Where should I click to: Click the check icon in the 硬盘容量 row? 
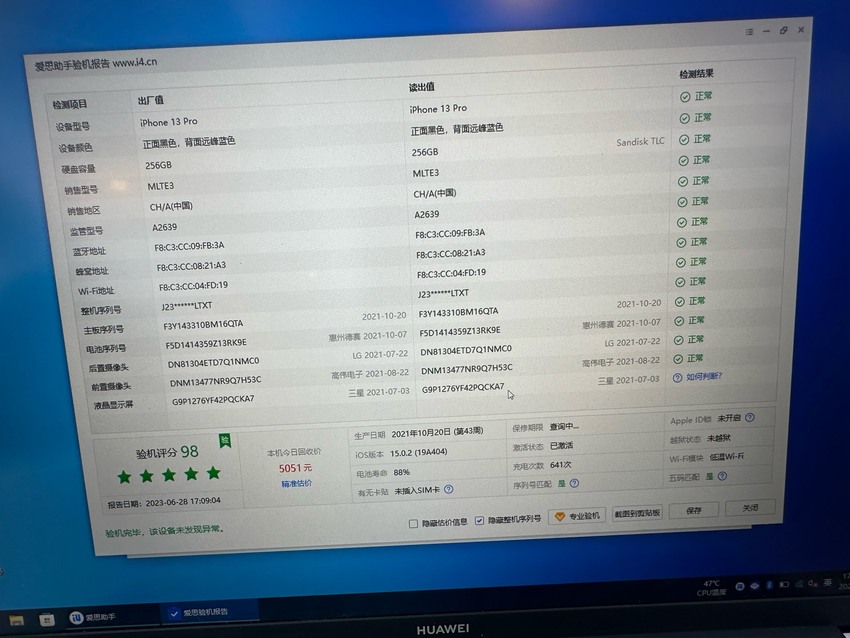(684, 139)
